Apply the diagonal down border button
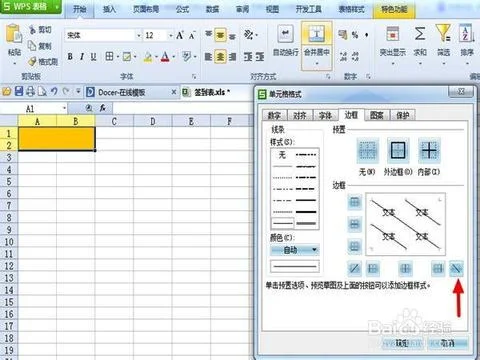This screenshot has width=480, height=360. coord(456,268)
